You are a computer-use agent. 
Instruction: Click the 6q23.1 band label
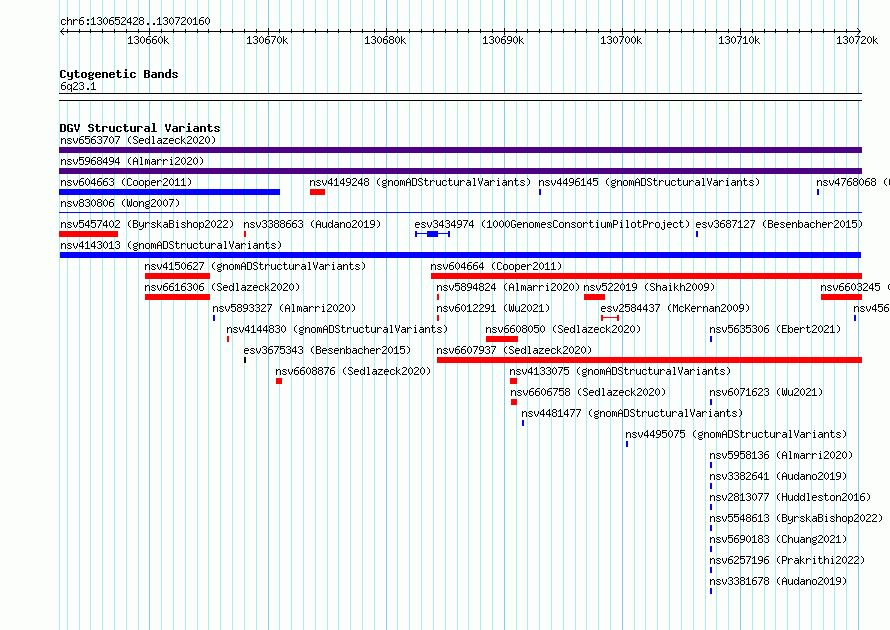tap(78, 86)
